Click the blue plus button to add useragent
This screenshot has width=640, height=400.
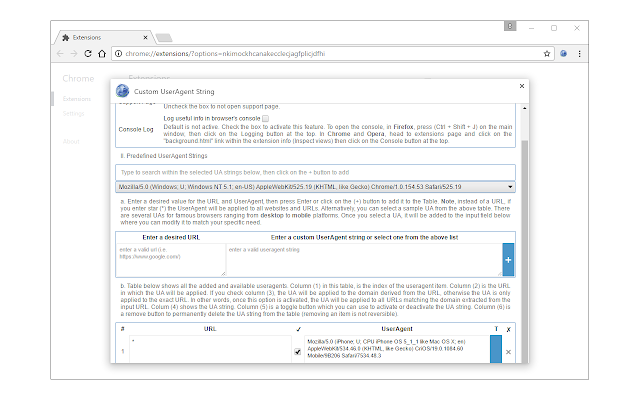[508, 260]
